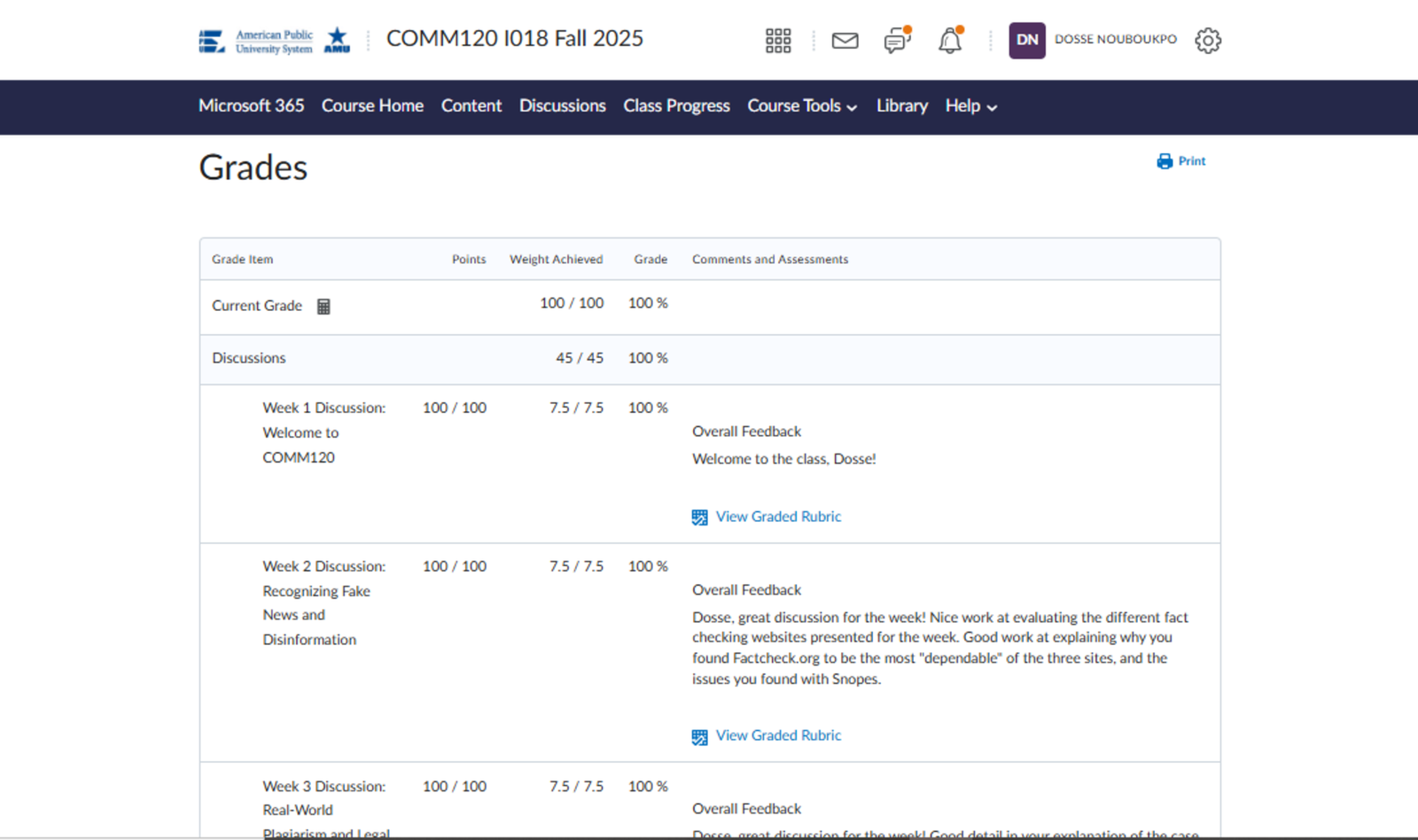Click the 45 / 45 discussions weight value
This screenshot has height=840, width=1418.
(x=580, y=358)
